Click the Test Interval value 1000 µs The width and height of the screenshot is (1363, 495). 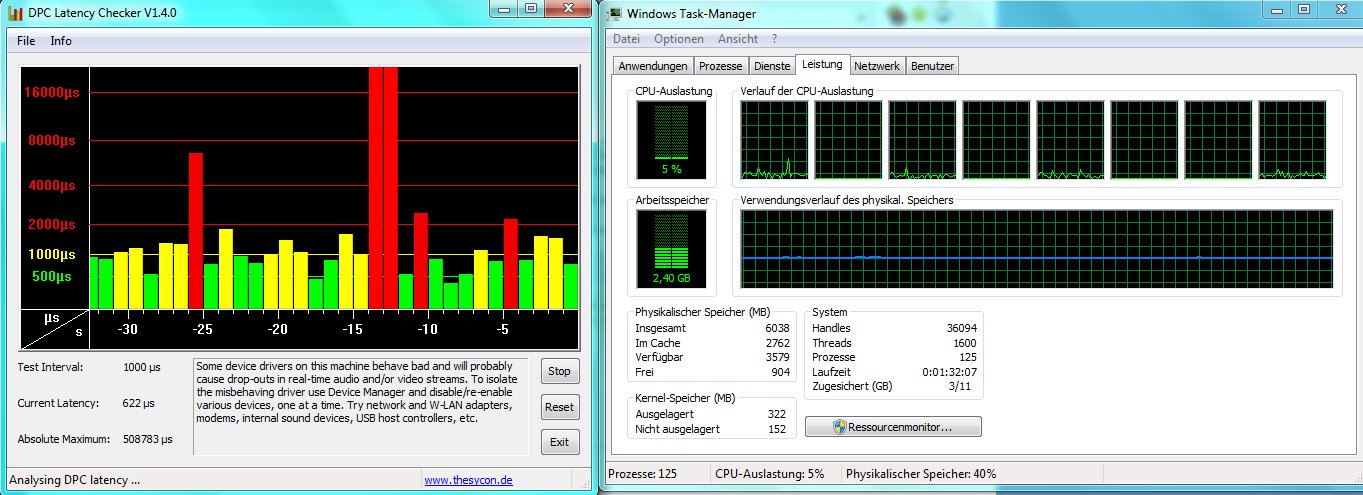tap(142, 367)
